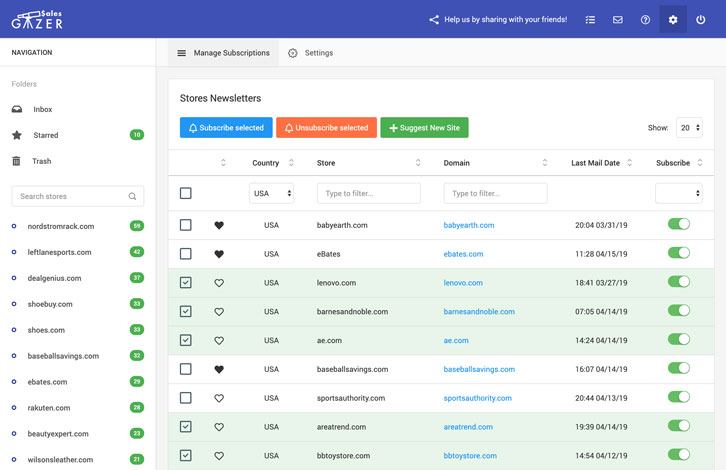Click the Sales Gazer logo

click(37, 19)
